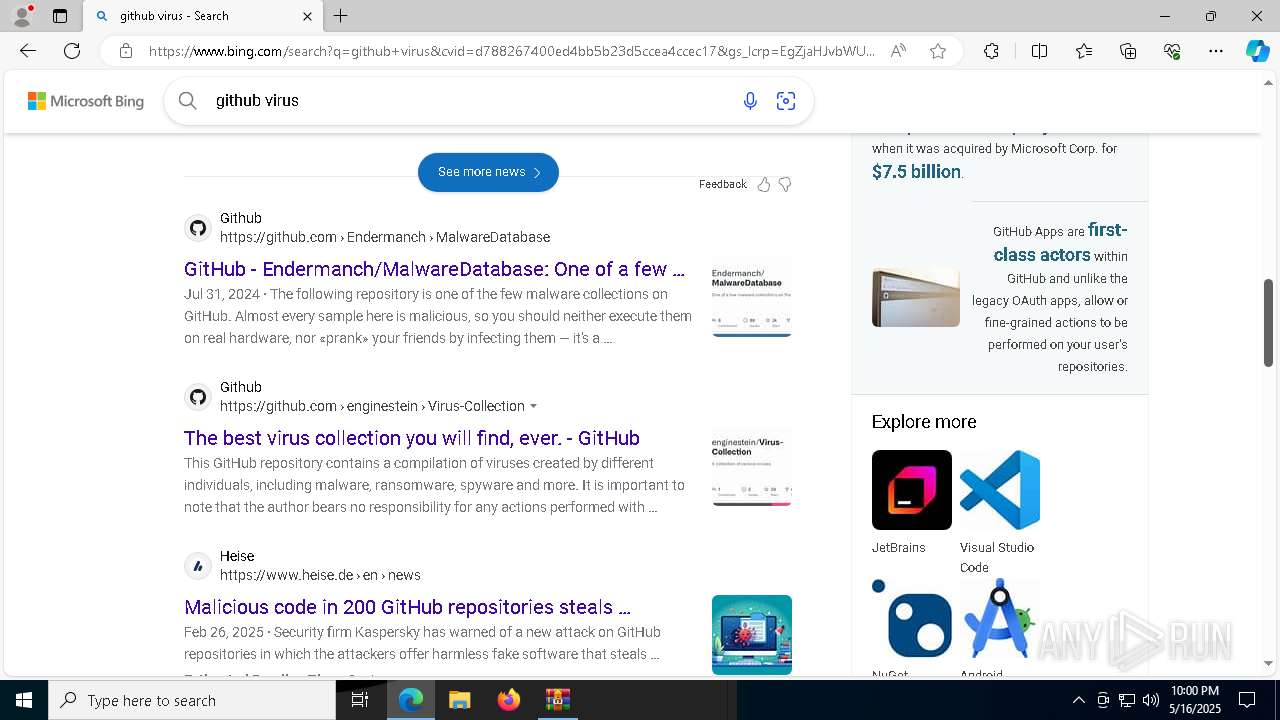Click the Github favicon of the MalwareDatabase result
Image resolution: width=1280 pixels, height=720 pixels.
198,228
